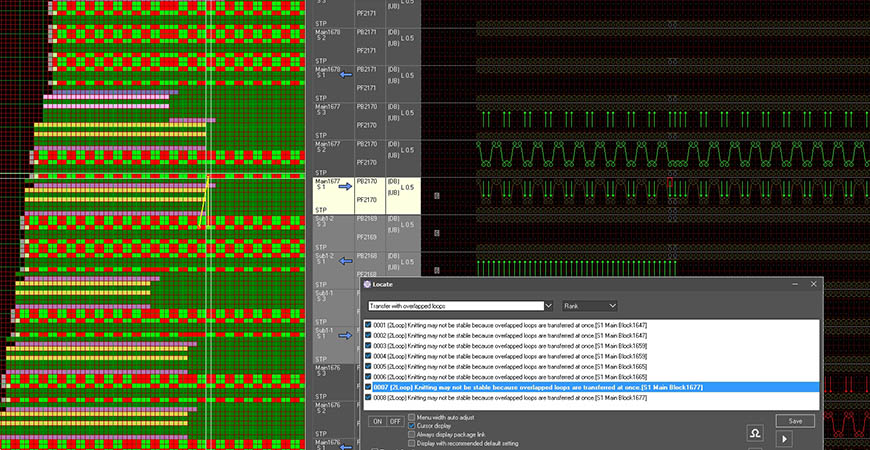Uncheck the checkbox for message 0004

click(368, 356)
